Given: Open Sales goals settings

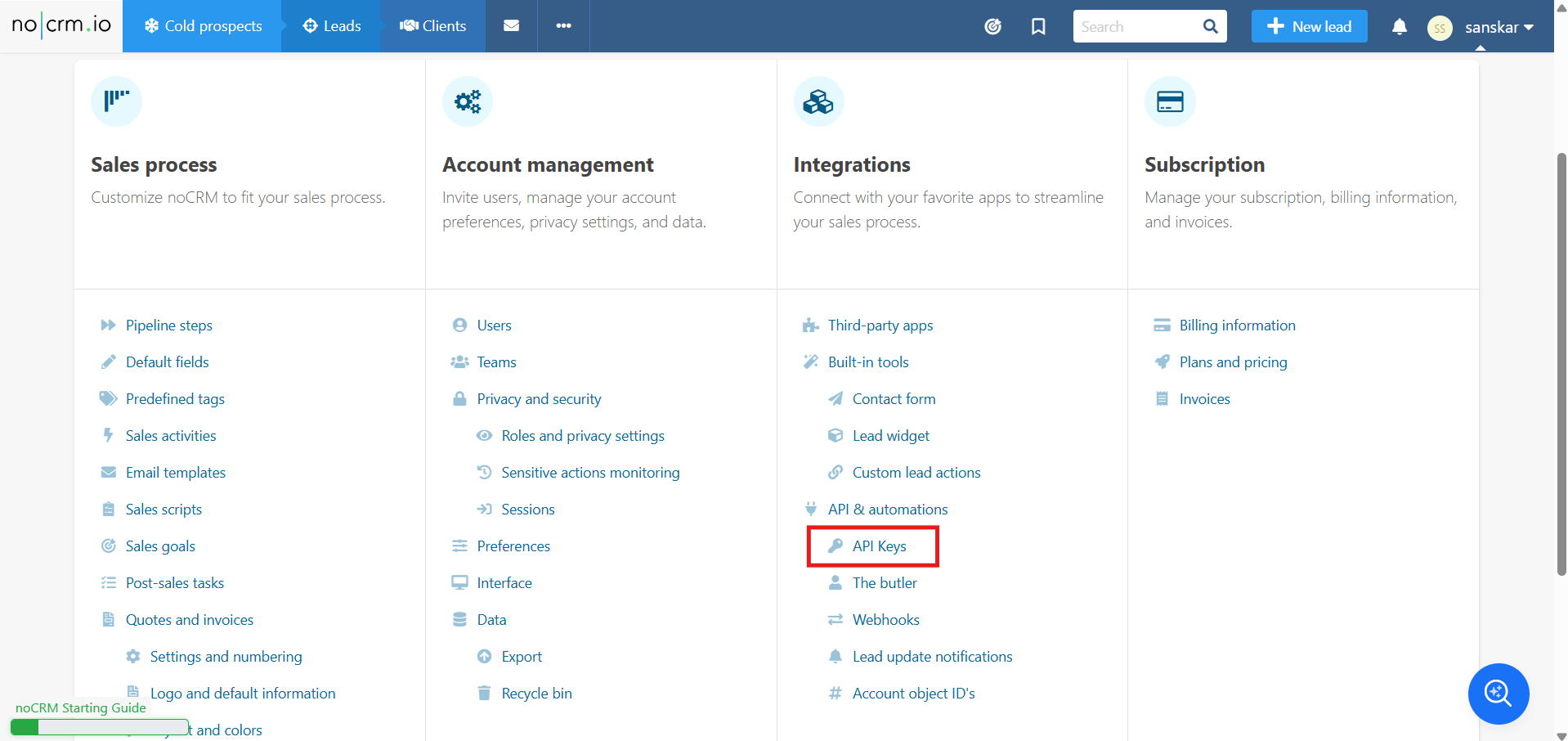Looking at the screenshot, I should pyautogui.click(x=160, y=546).
